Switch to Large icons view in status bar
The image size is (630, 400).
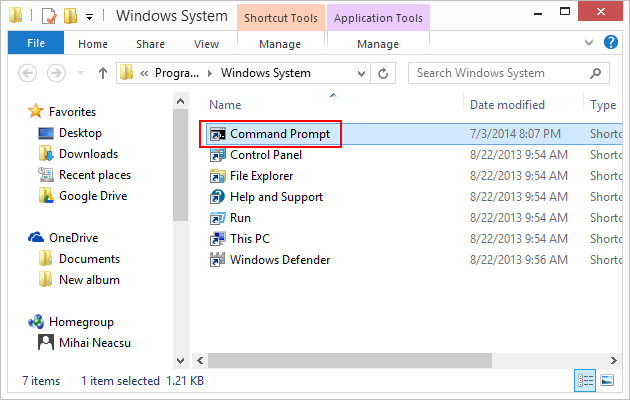(606, 381)
